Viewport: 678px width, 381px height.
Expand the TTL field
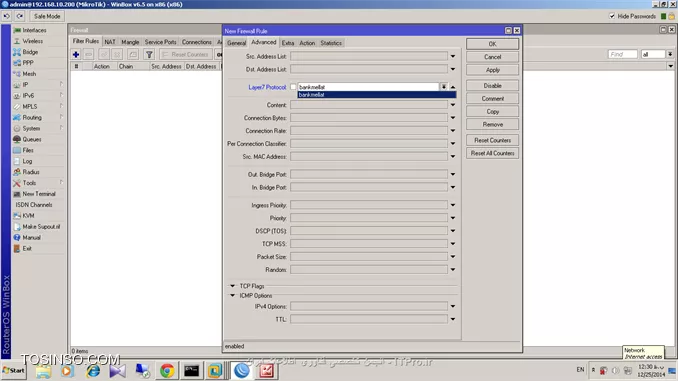(x=453, y=319)
